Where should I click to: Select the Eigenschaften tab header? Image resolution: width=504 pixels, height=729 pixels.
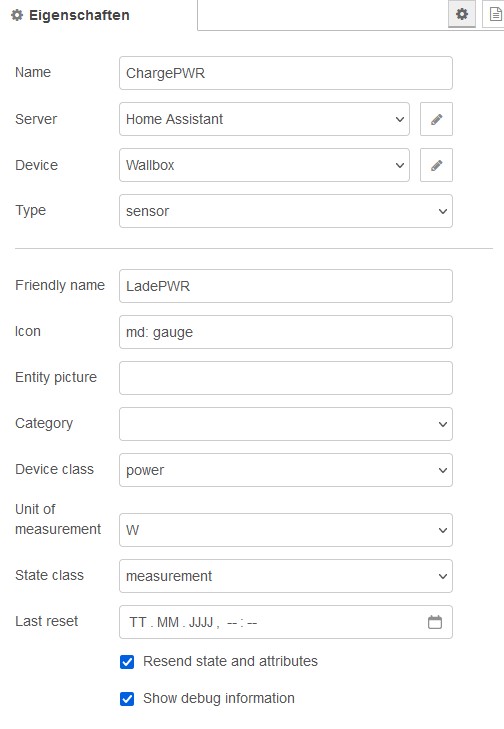click(x=70, y=15)
